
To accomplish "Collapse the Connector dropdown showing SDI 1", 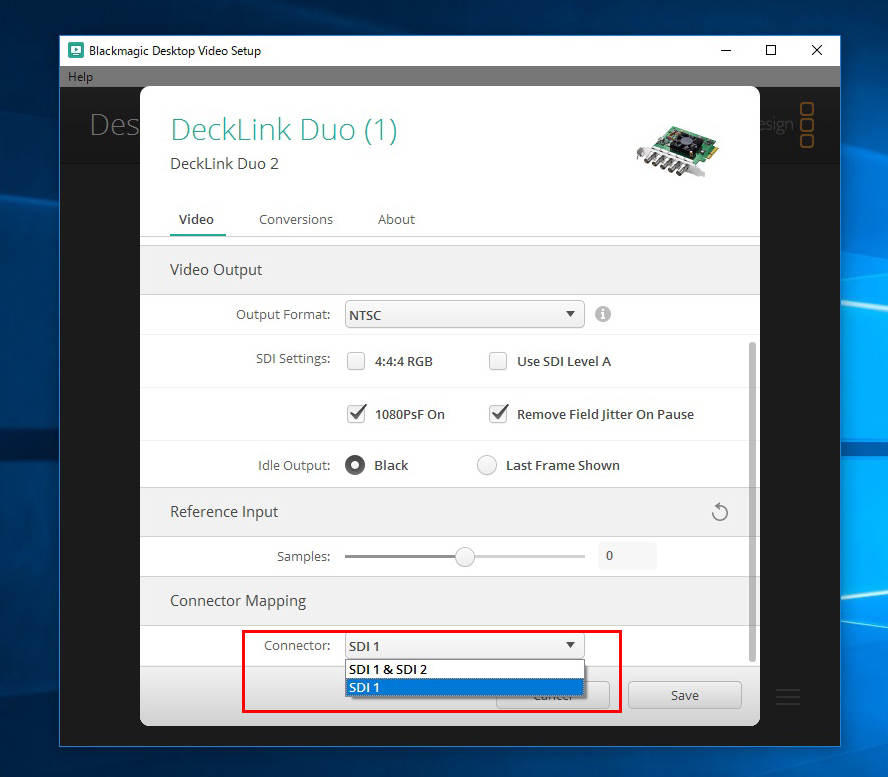I will [464, 646].
